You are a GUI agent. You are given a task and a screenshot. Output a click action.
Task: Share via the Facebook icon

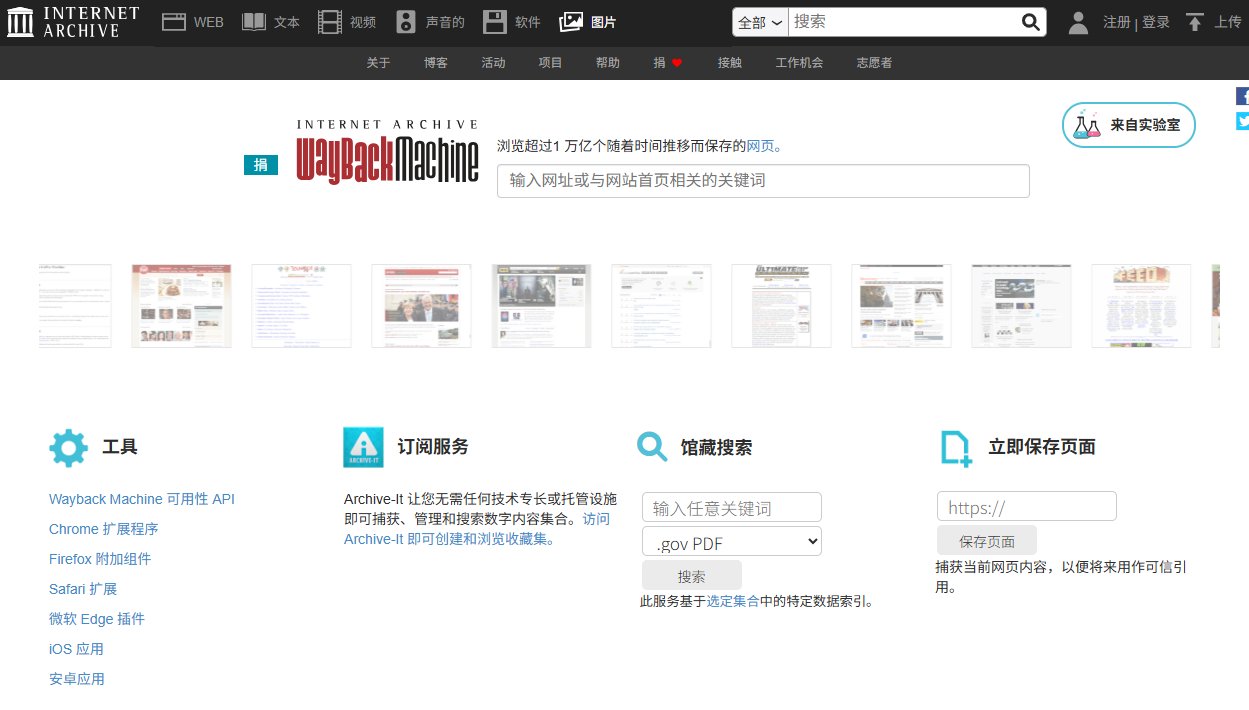tap(1243, 96)
